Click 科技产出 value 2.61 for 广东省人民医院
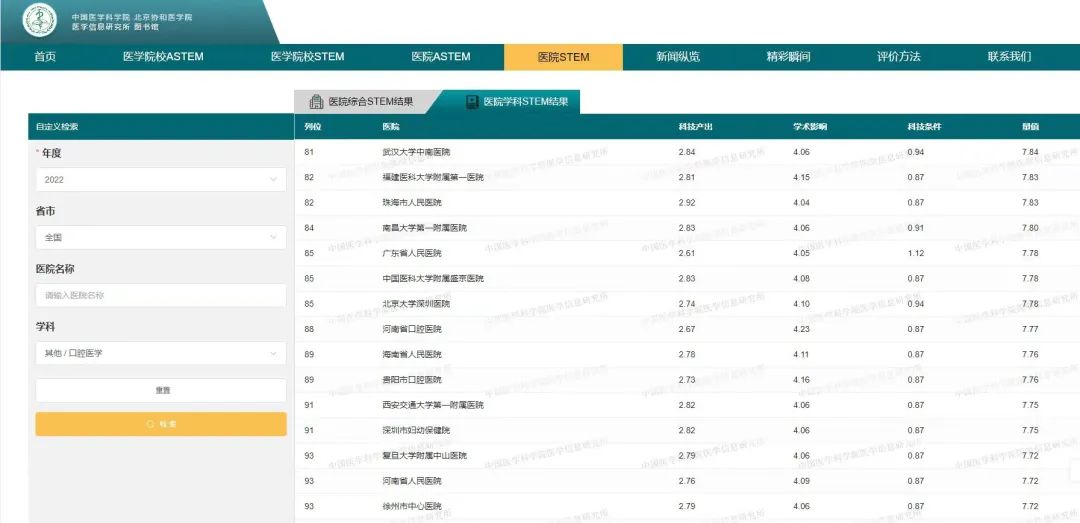1080x523 pixels. pos(687,253)
